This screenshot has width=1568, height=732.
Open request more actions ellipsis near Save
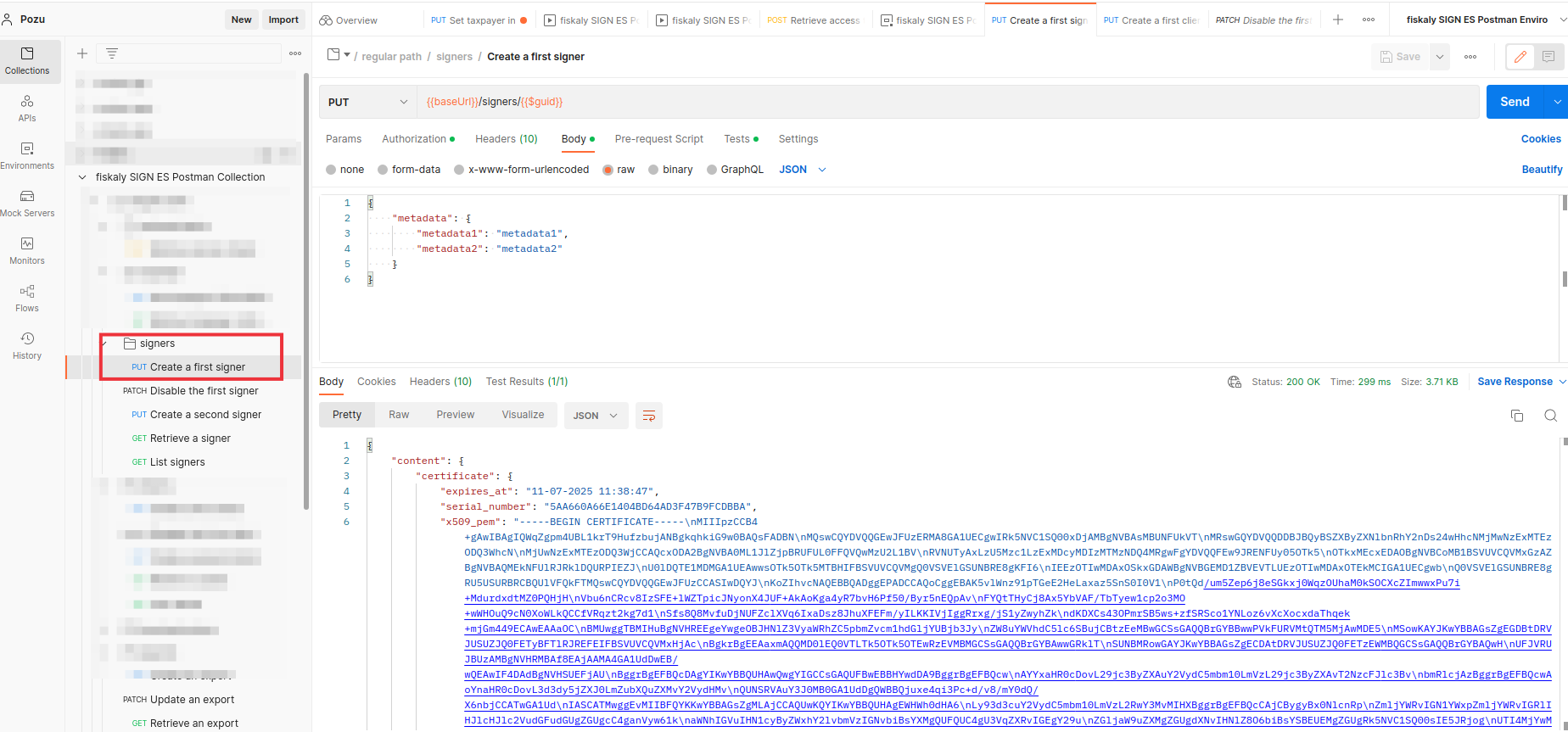1470,57
